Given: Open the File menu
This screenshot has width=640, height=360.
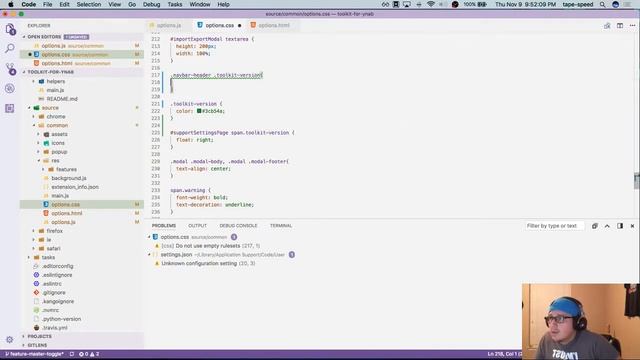Looking at the screenshot, I should click(47, 4).
